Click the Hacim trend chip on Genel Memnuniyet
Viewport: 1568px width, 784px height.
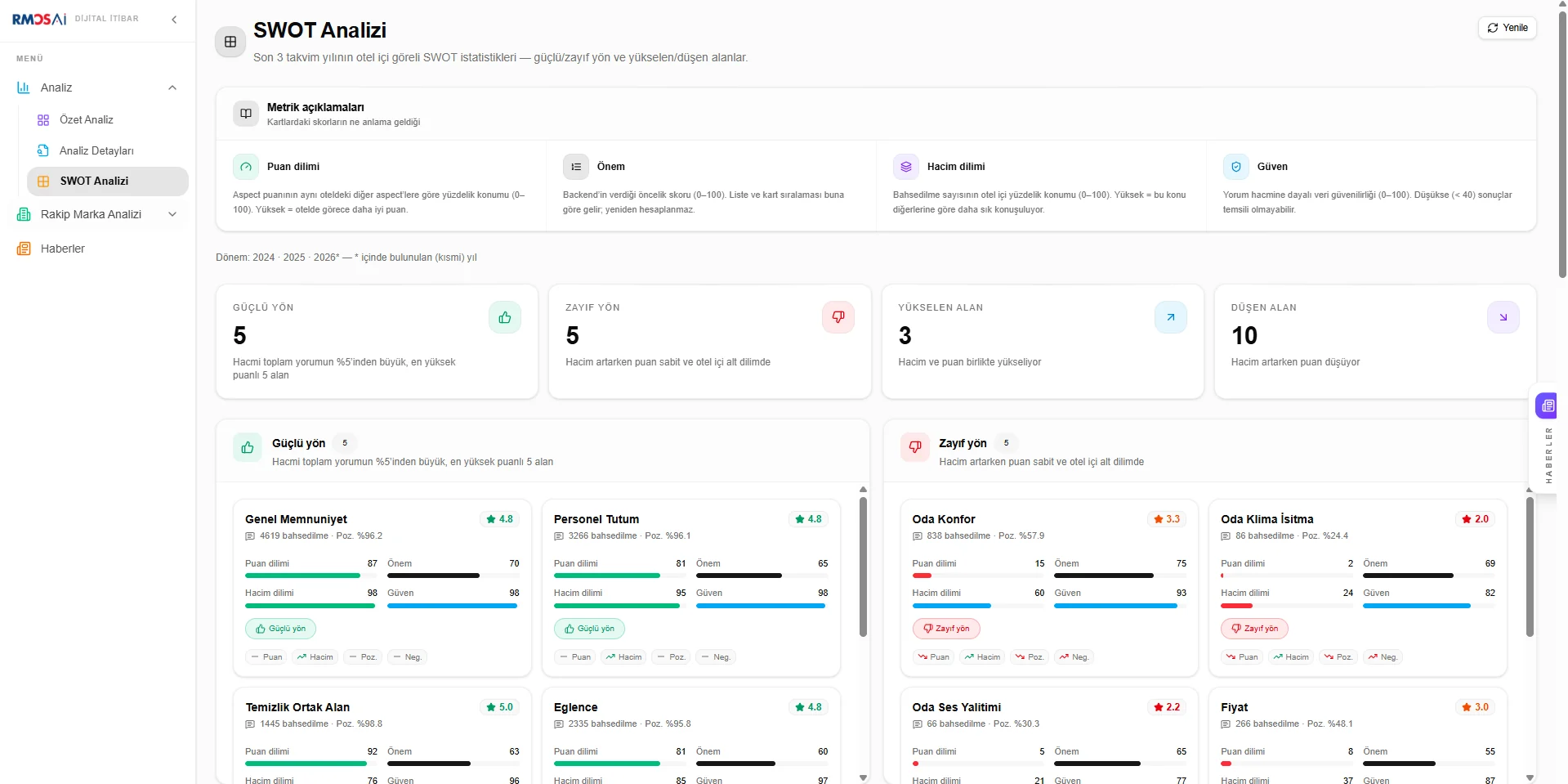coord(315,657)
